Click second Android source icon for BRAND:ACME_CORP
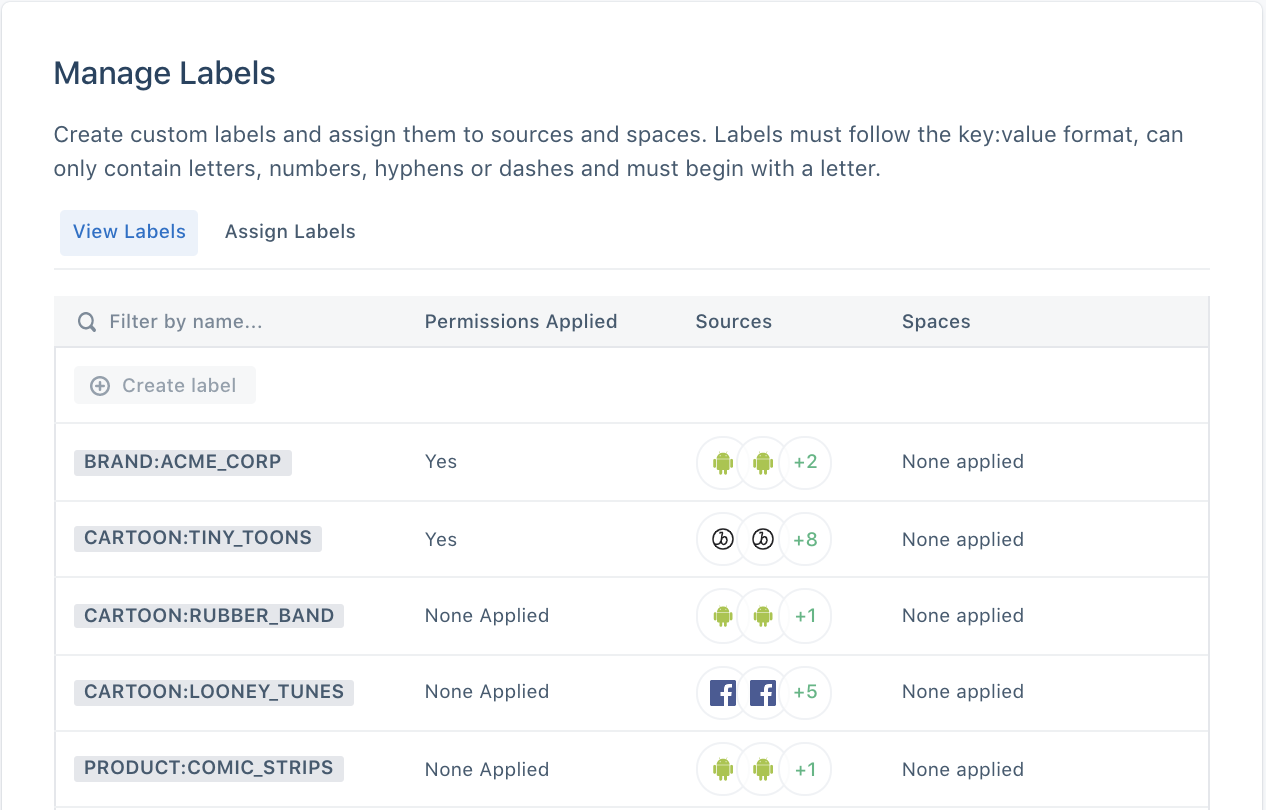The width and height of the screenshot is (1266, 810). [763, 462]
